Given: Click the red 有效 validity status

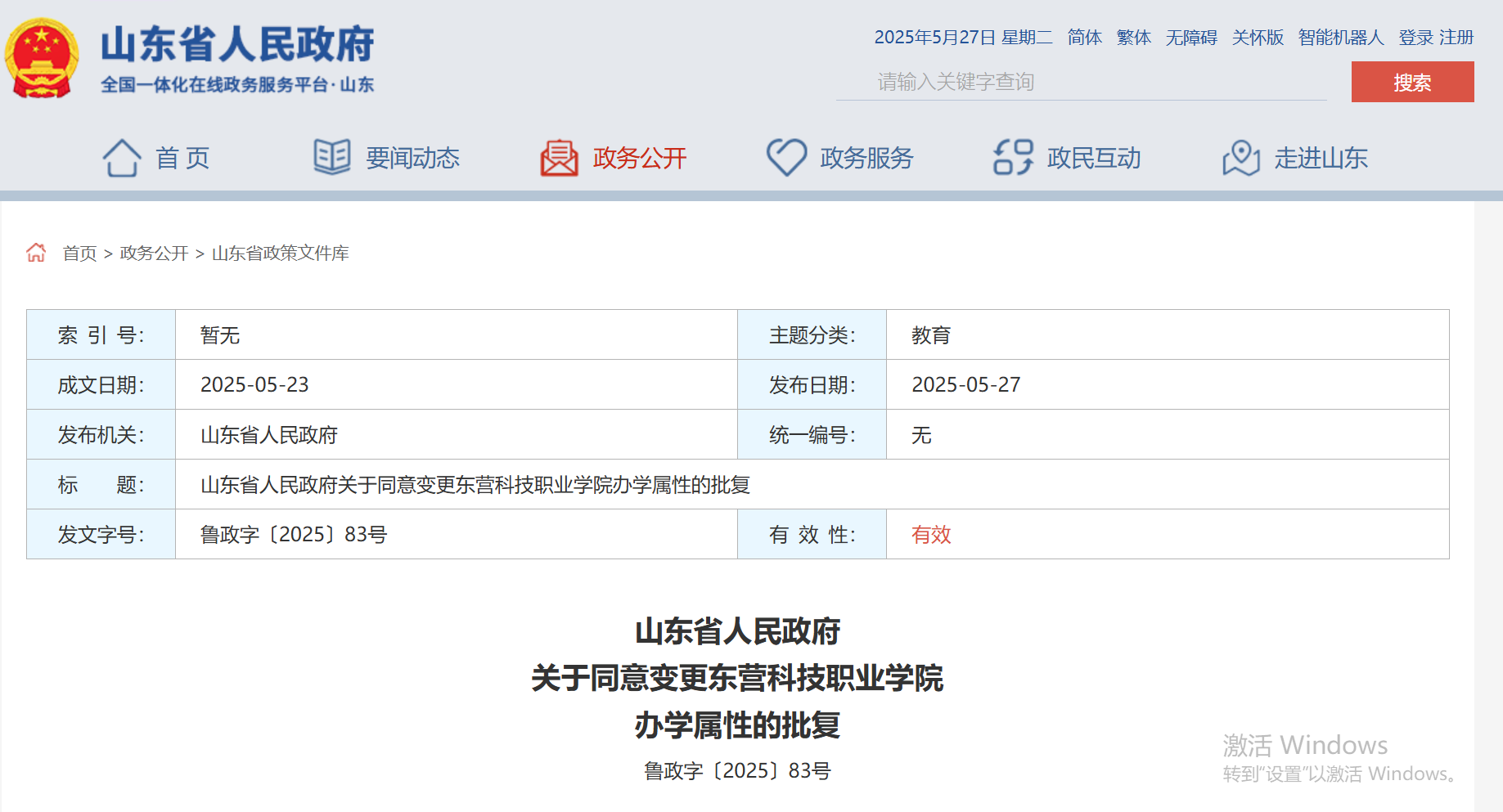Looking at the screenshot, I should click(931, 535).
